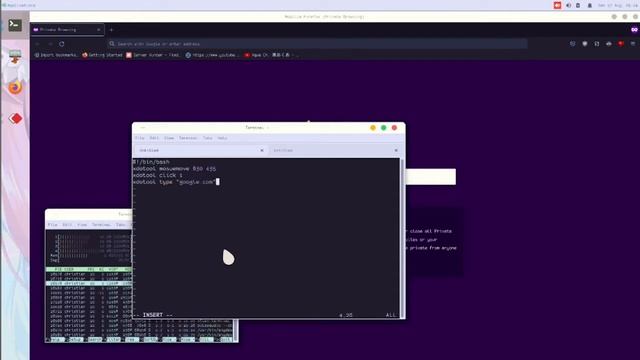Open the date and clock in top panel

[618, 5]
